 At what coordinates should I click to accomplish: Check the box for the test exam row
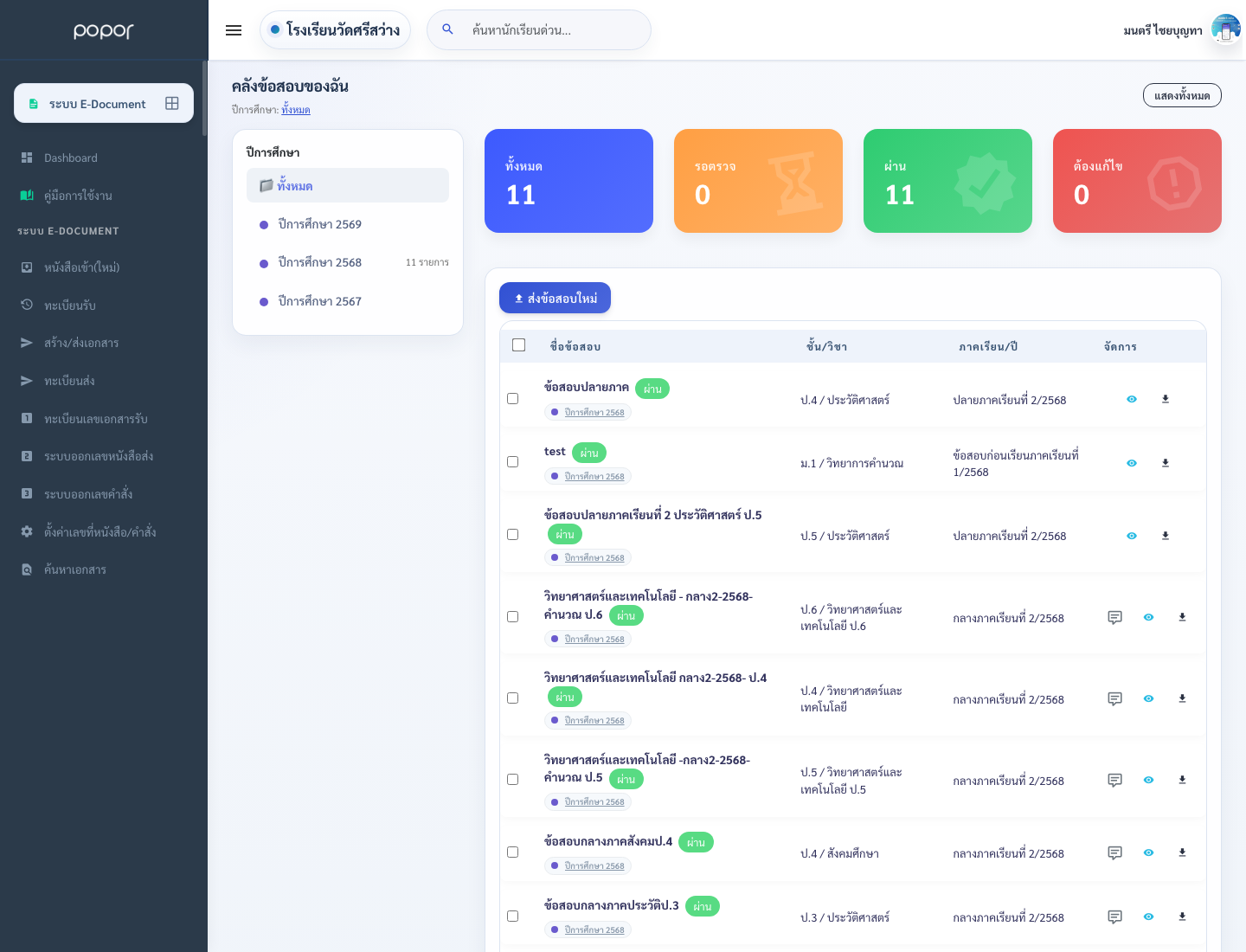[513, 462]
